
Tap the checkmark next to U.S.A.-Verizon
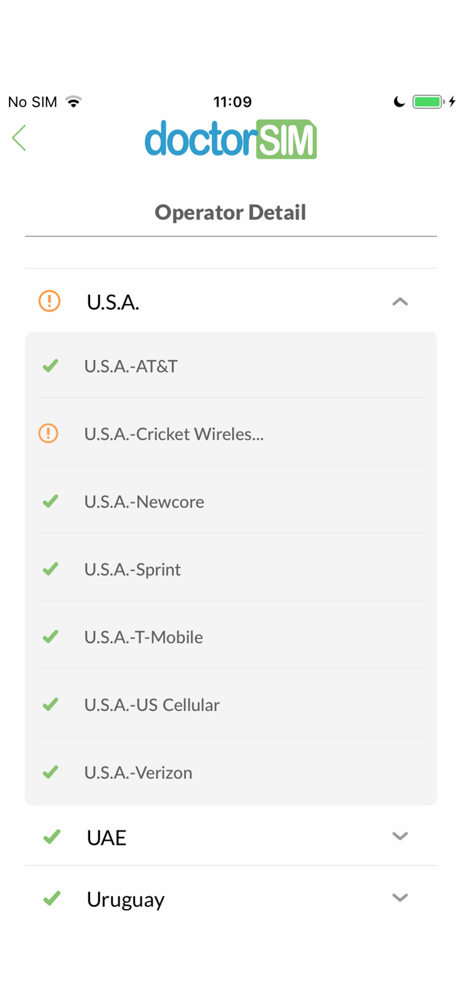pyautogui.click(x=50, y=772)
